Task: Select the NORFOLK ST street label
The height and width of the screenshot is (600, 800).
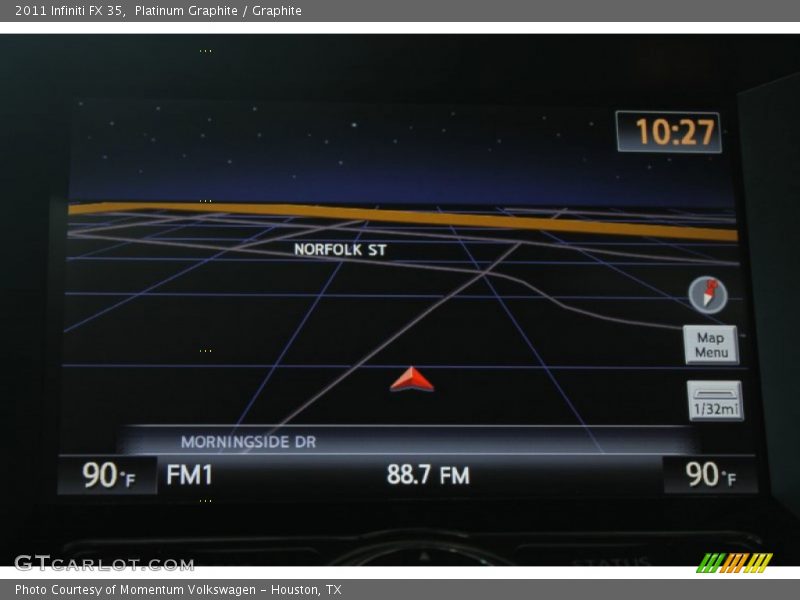Action: tap(340, 249)
